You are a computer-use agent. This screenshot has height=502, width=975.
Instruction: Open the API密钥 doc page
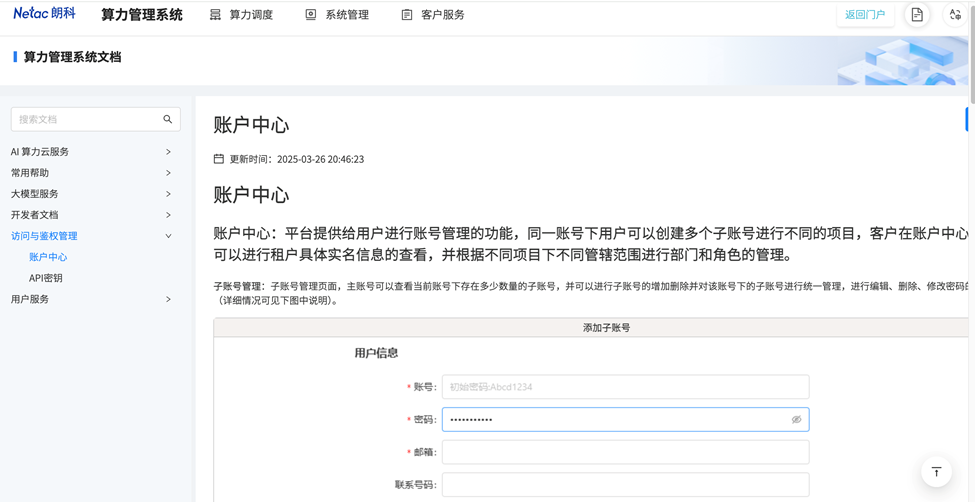pyautogui.click(x=46, y=278)
